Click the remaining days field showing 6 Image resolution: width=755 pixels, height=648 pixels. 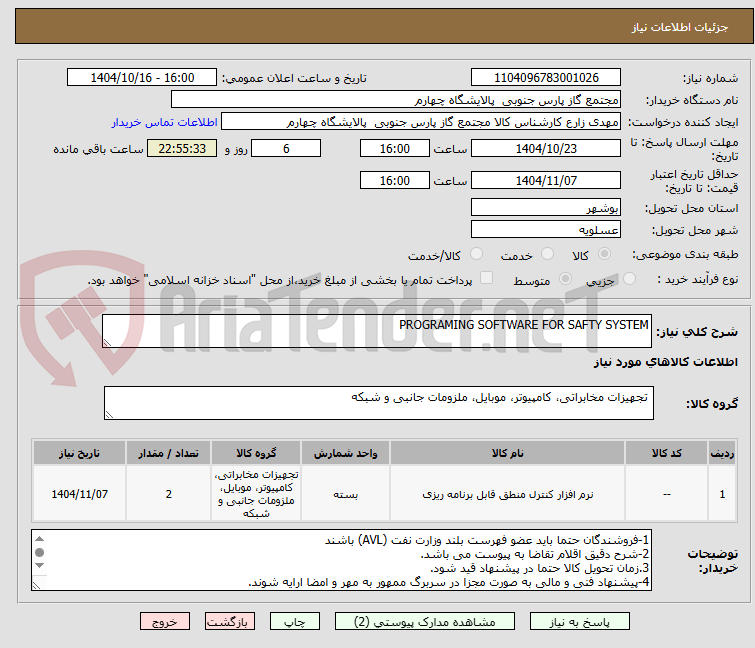286,148
